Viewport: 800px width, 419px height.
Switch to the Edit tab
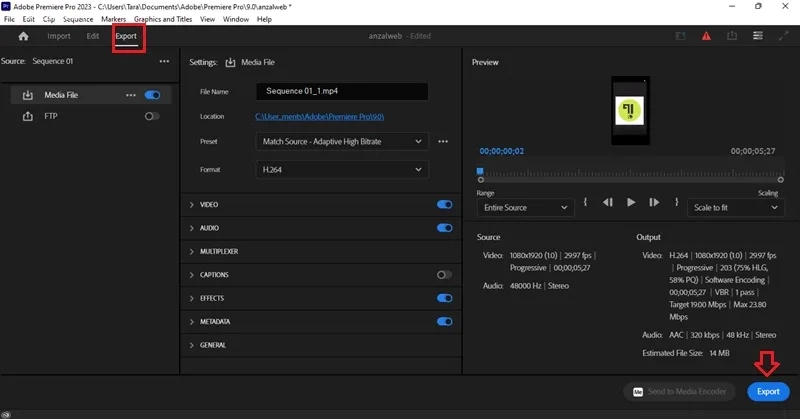[x=92, y=36]
